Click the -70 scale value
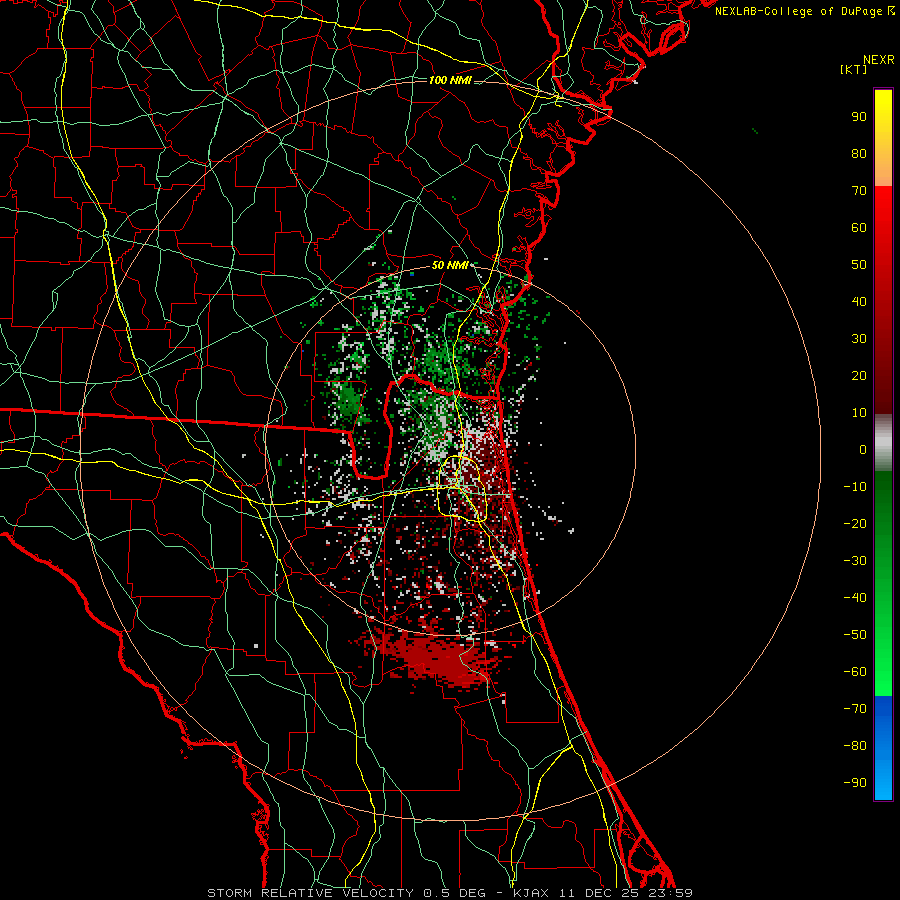900x900 pixels. pyautogui.click(x=855, y=709)
